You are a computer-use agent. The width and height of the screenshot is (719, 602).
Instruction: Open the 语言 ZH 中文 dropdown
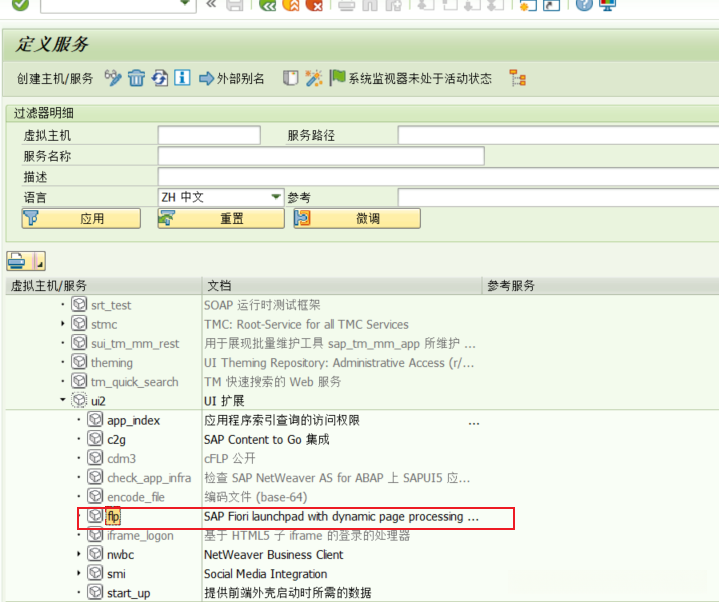(x=276, y=197)
